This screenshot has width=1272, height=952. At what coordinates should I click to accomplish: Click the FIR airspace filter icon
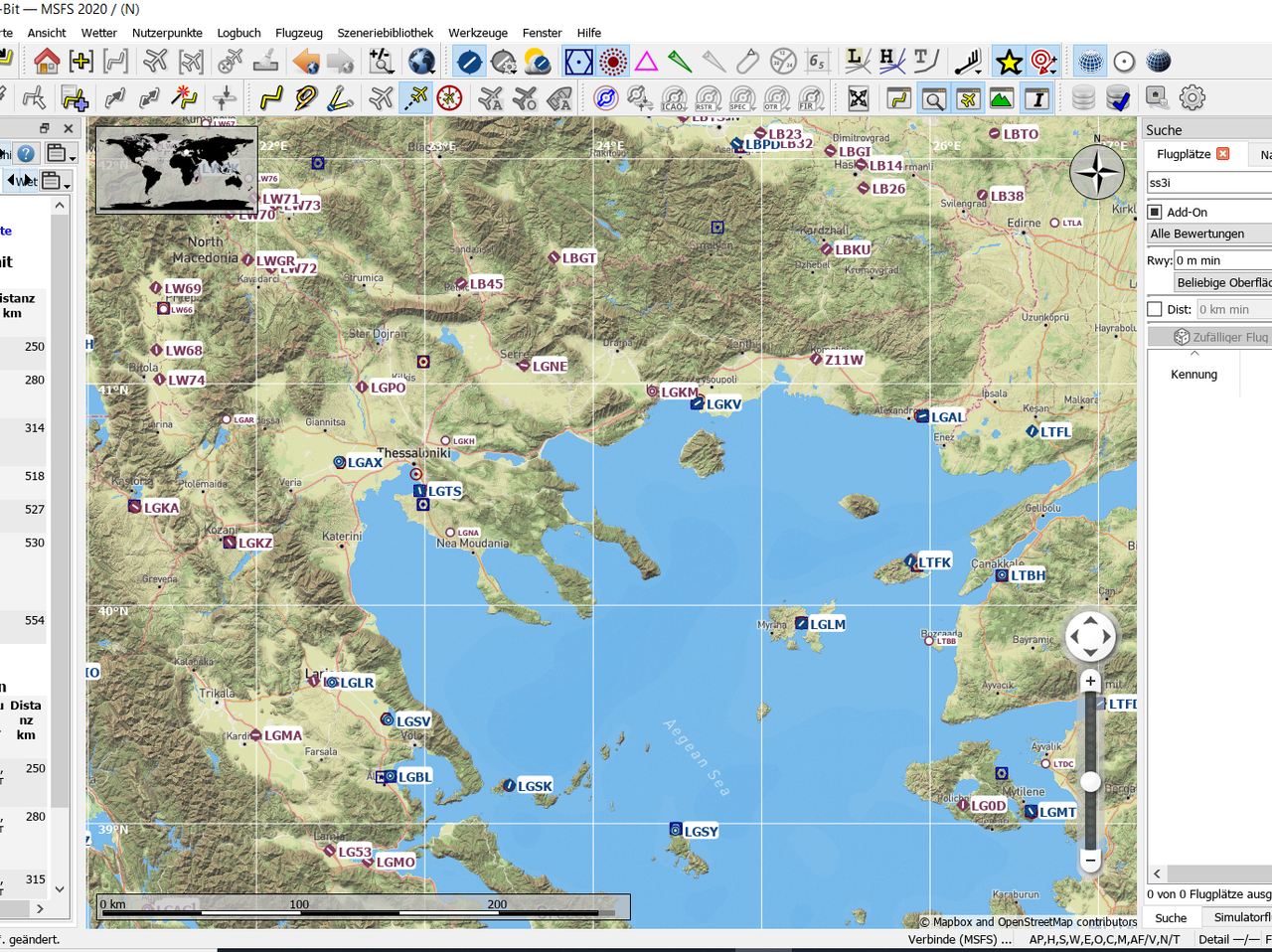pos(810,97)
